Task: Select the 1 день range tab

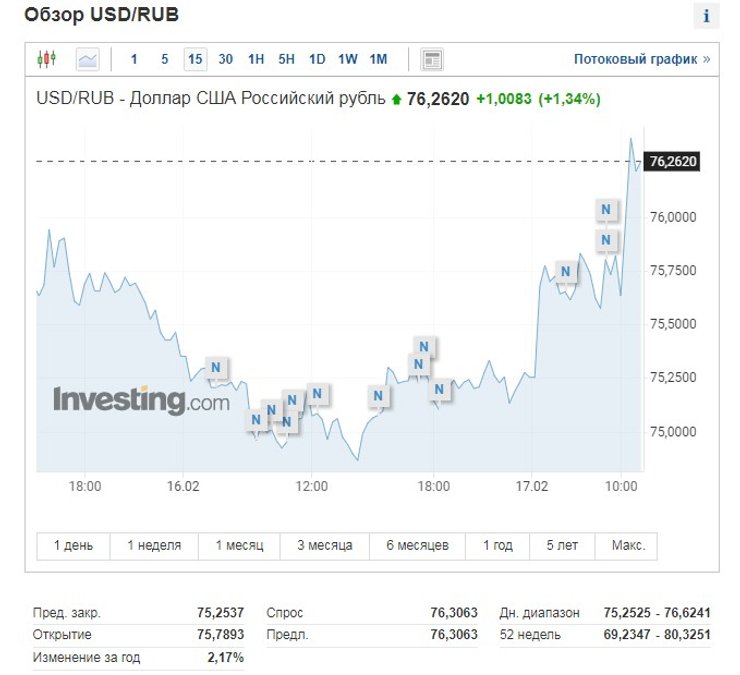Action: pos(73,545)
